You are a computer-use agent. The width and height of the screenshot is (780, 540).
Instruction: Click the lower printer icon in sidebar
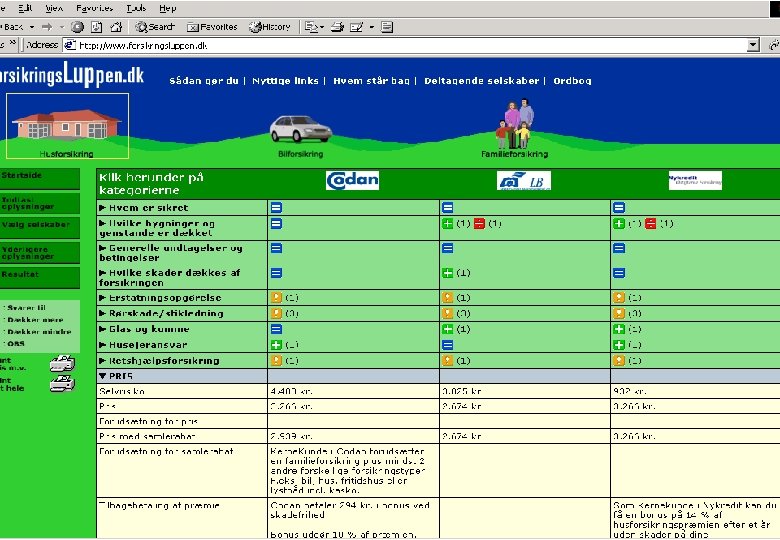(x=62, y=383)
